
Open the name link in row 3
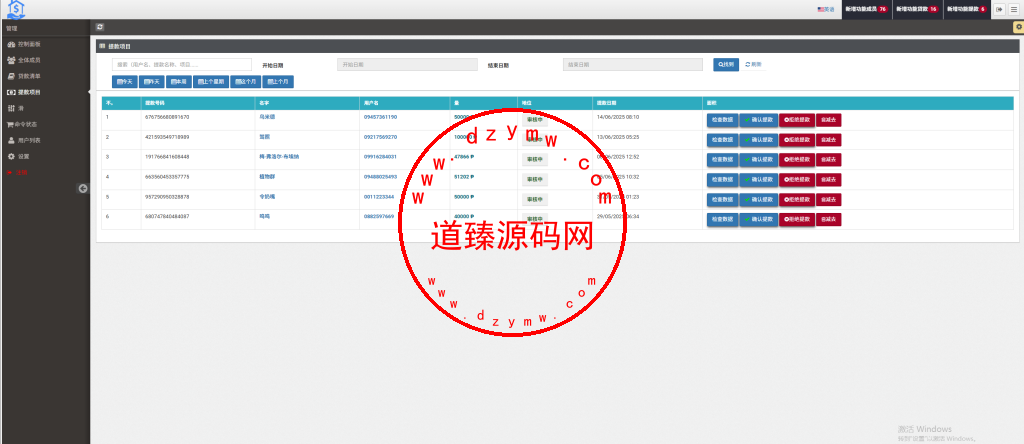tap(279, 157)
